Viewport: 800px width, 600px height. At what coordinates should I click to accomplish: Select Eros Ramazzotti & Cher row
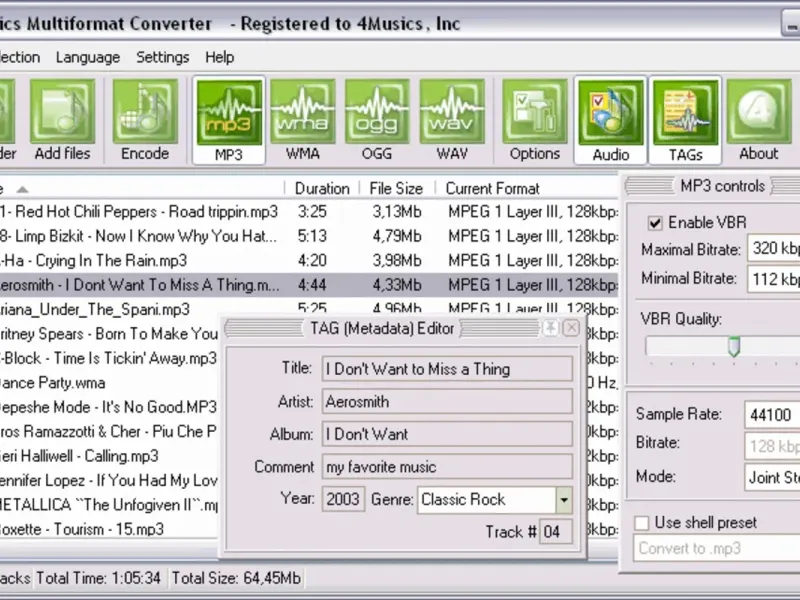click(109, 432)
